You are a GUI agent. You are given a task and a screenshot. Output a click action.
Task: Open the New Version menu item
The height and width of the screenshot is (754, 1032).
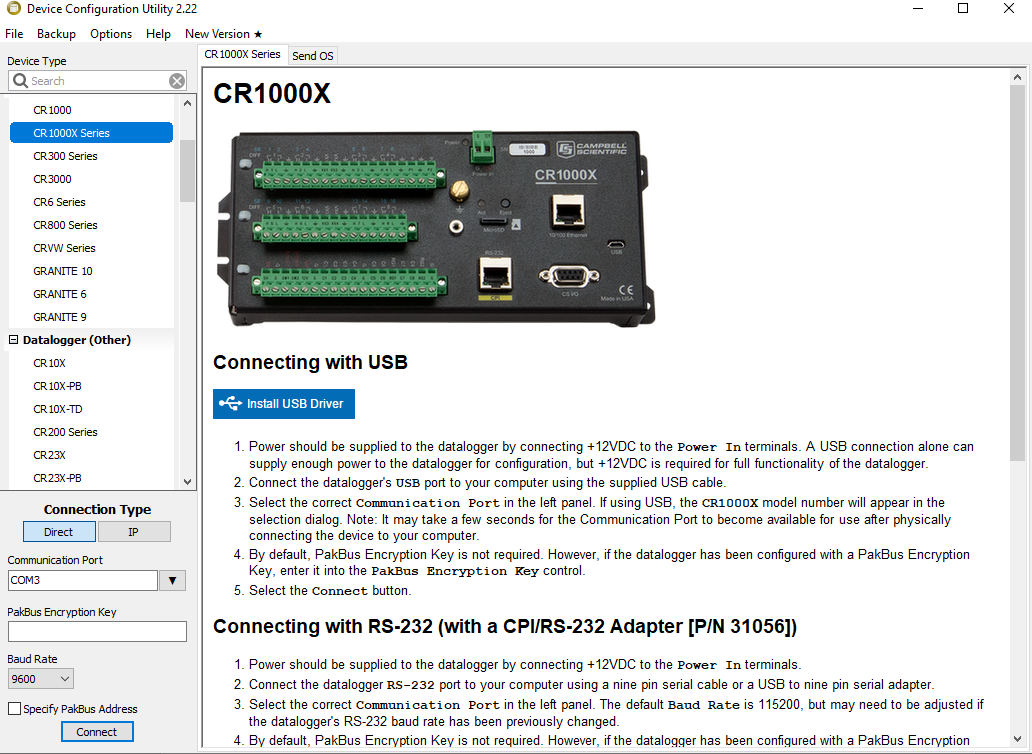(223, 33)
